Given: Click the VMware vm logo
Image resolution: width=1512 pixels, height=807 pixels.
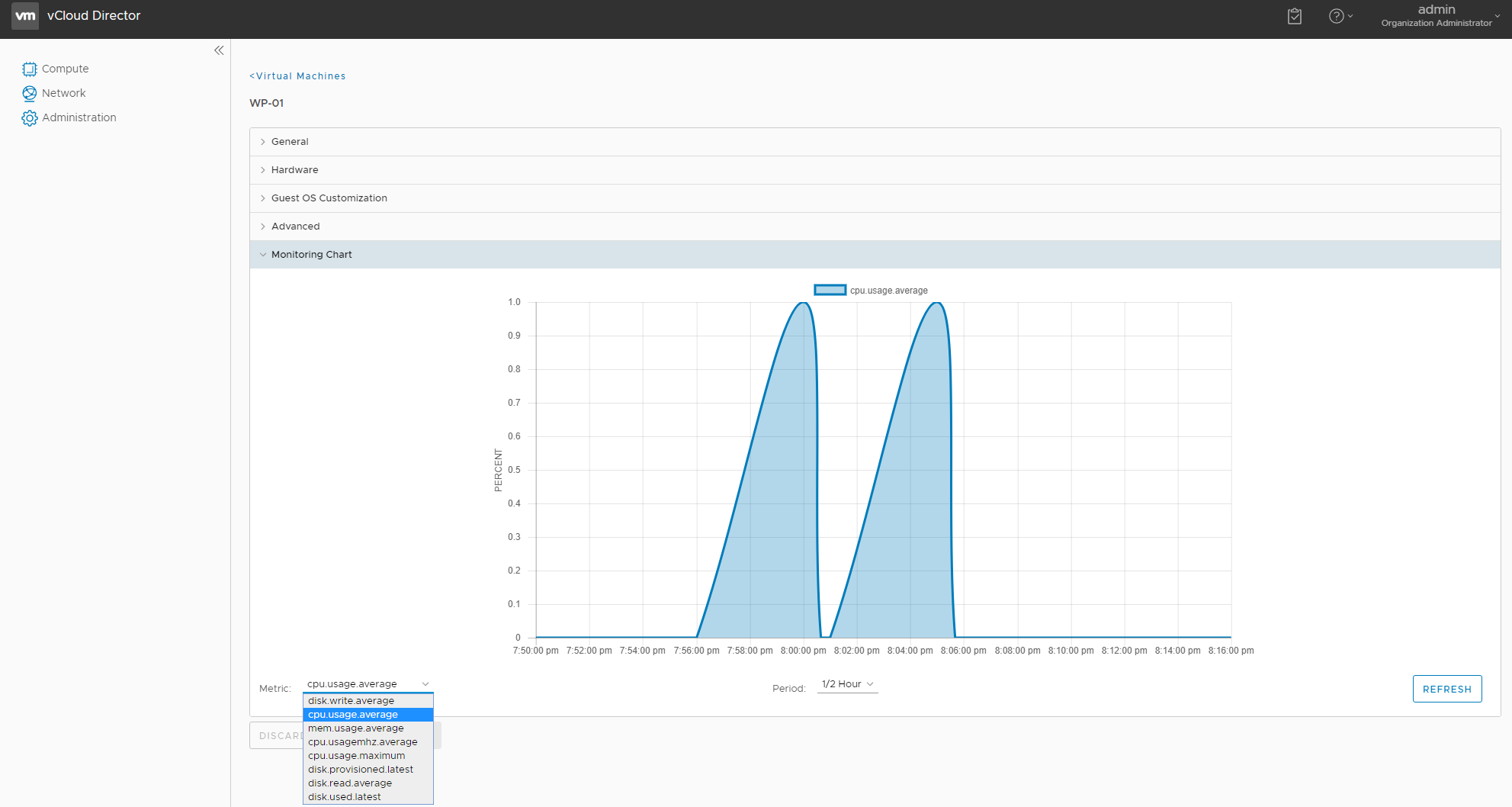Looking at the screenshot, I should coord(25,15).
